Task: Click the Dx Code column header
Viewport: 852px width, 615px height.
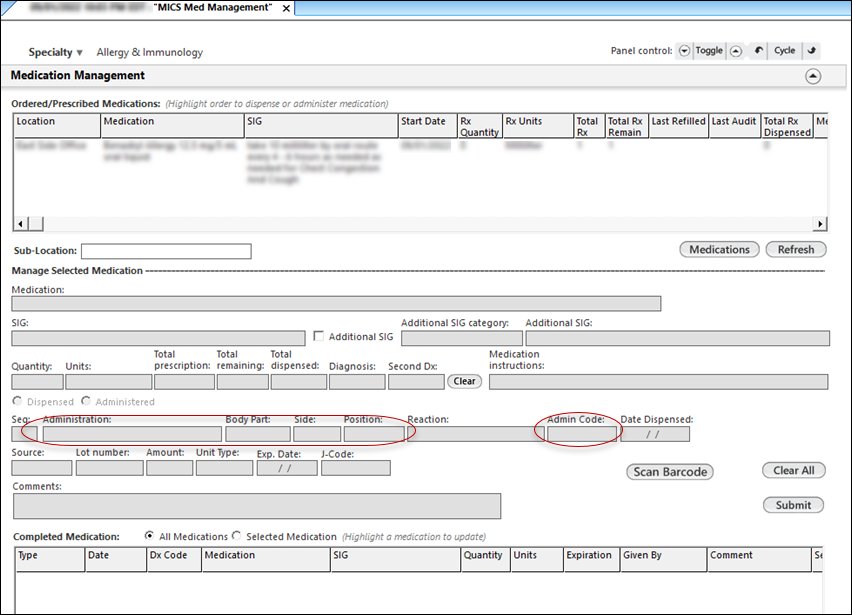Action: [x=174, y=560]
